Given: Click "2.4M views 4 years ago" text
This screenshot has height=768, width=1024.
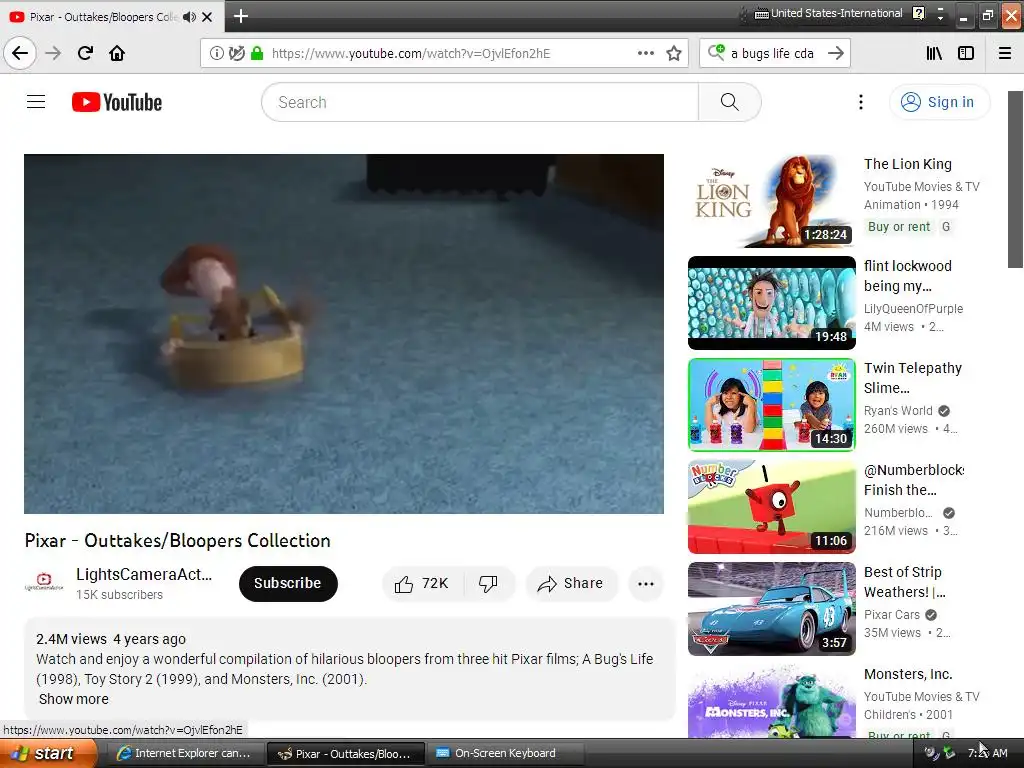Looking at the screenshot, I should (x=111, y=639).
